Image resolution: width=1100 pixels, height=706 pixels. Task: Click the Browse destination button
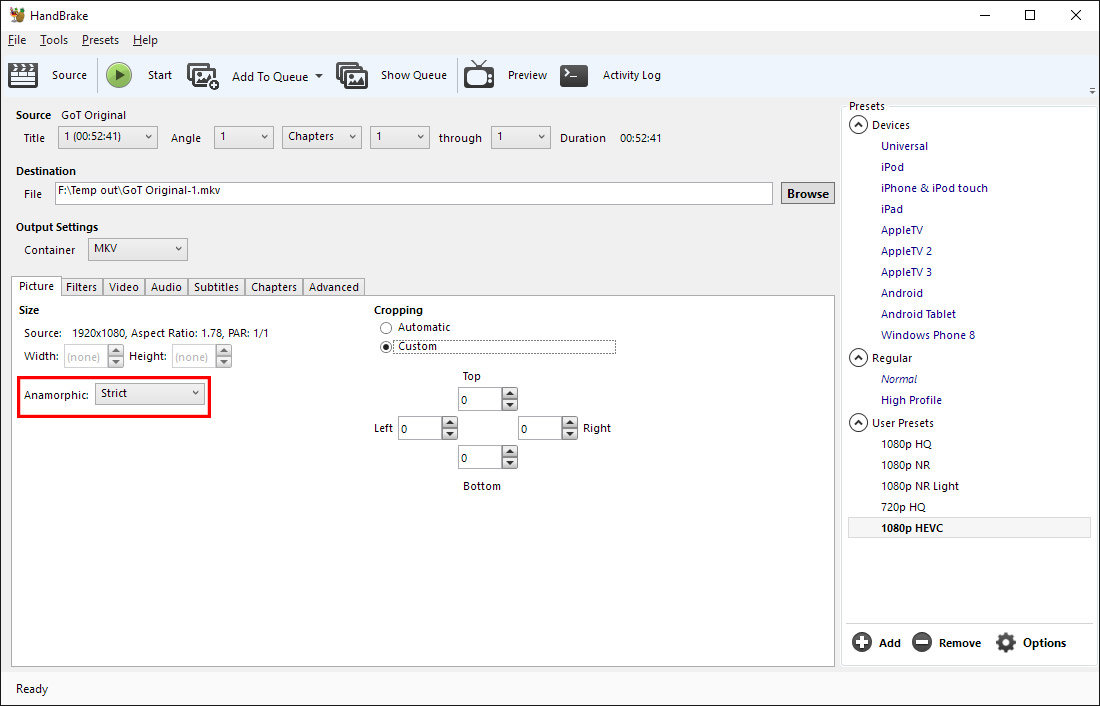pos(807,192)
